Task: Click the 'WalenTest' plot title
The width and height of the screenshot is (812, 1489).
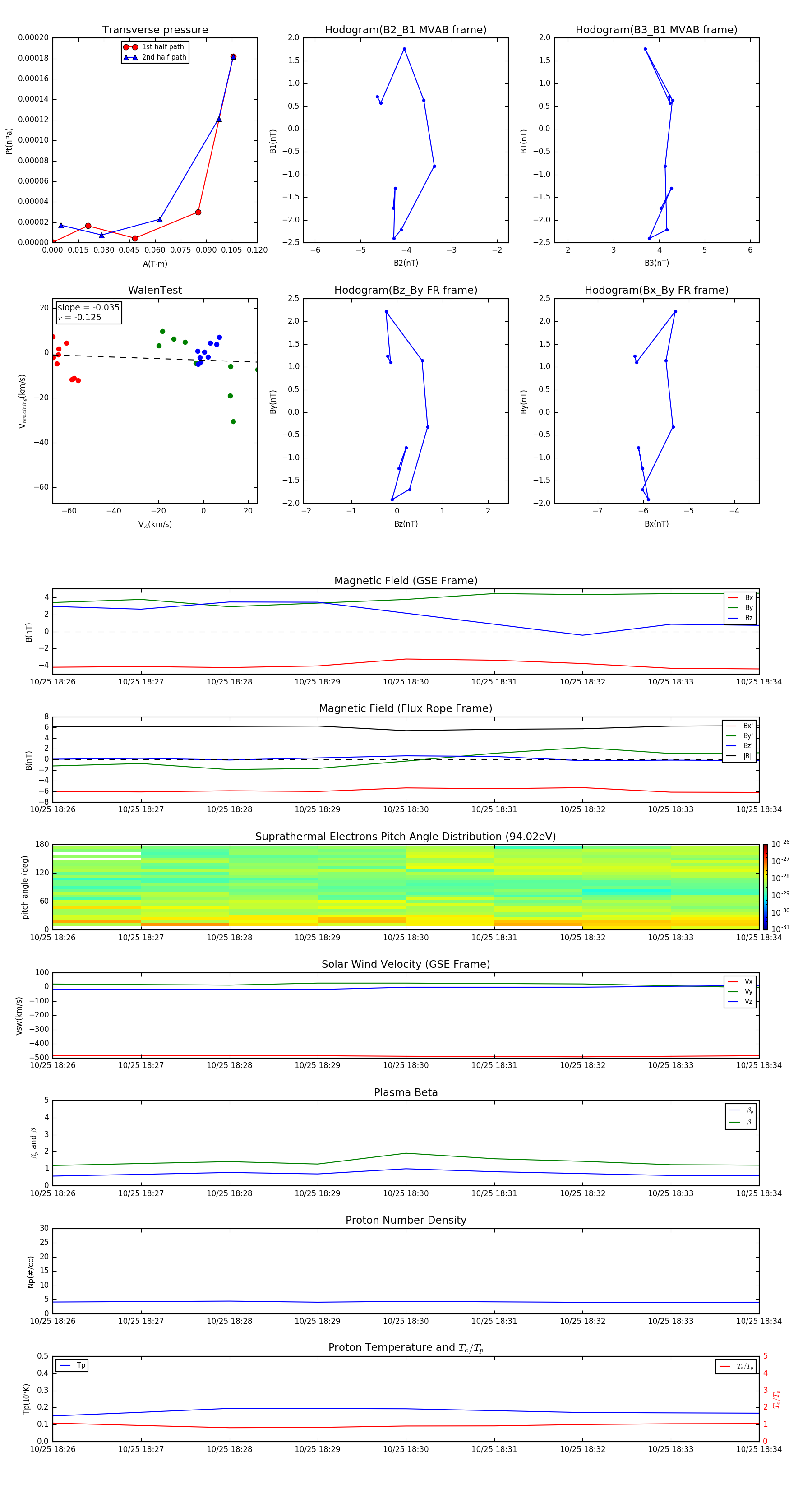Action: click(155, 290)
